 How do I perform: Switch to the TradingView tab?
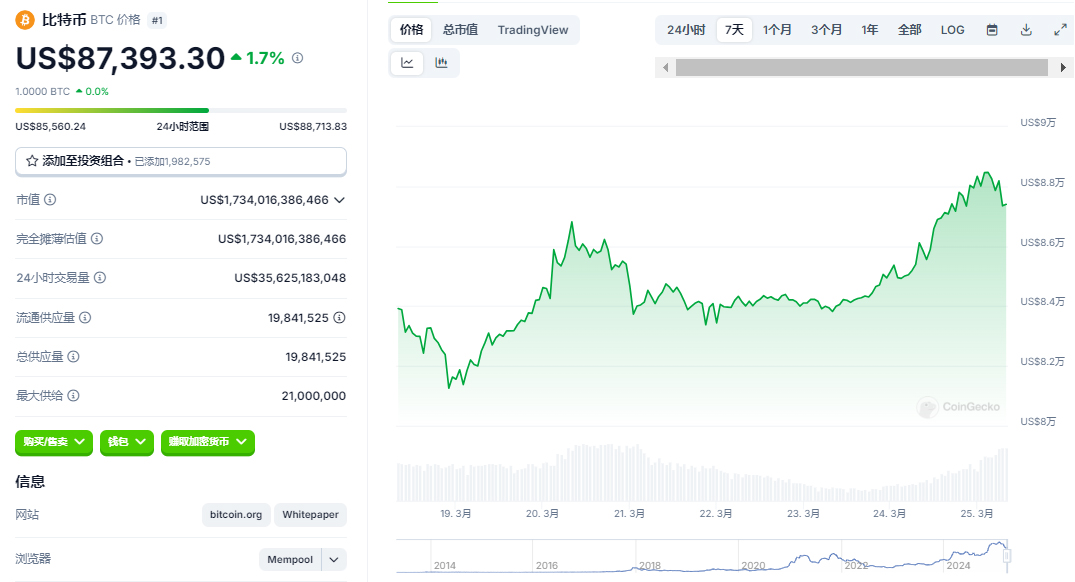tap(533, 30)
